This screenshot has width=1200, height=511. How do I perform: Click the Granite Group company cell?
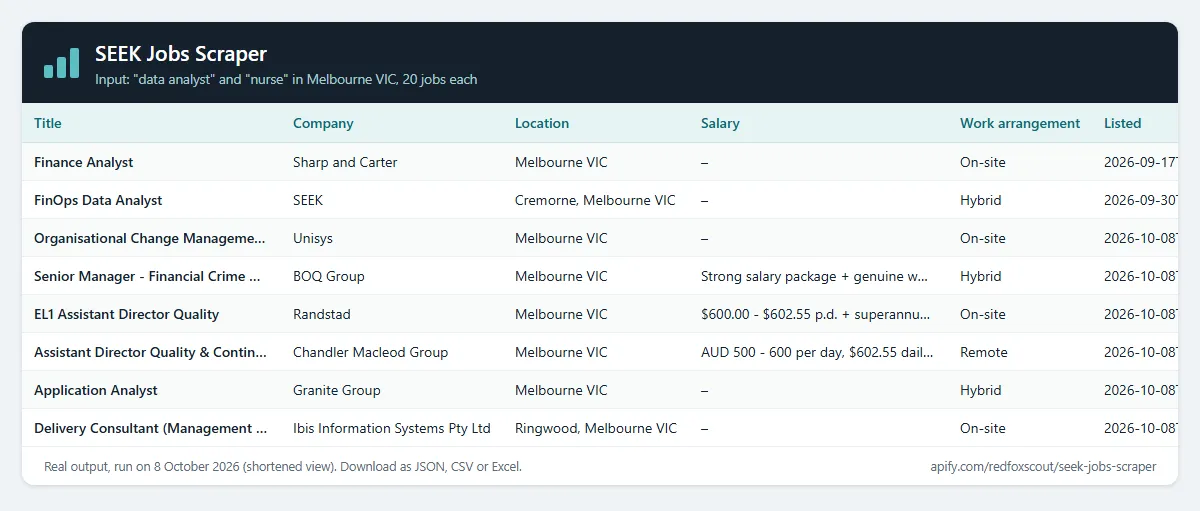point(337,390)
